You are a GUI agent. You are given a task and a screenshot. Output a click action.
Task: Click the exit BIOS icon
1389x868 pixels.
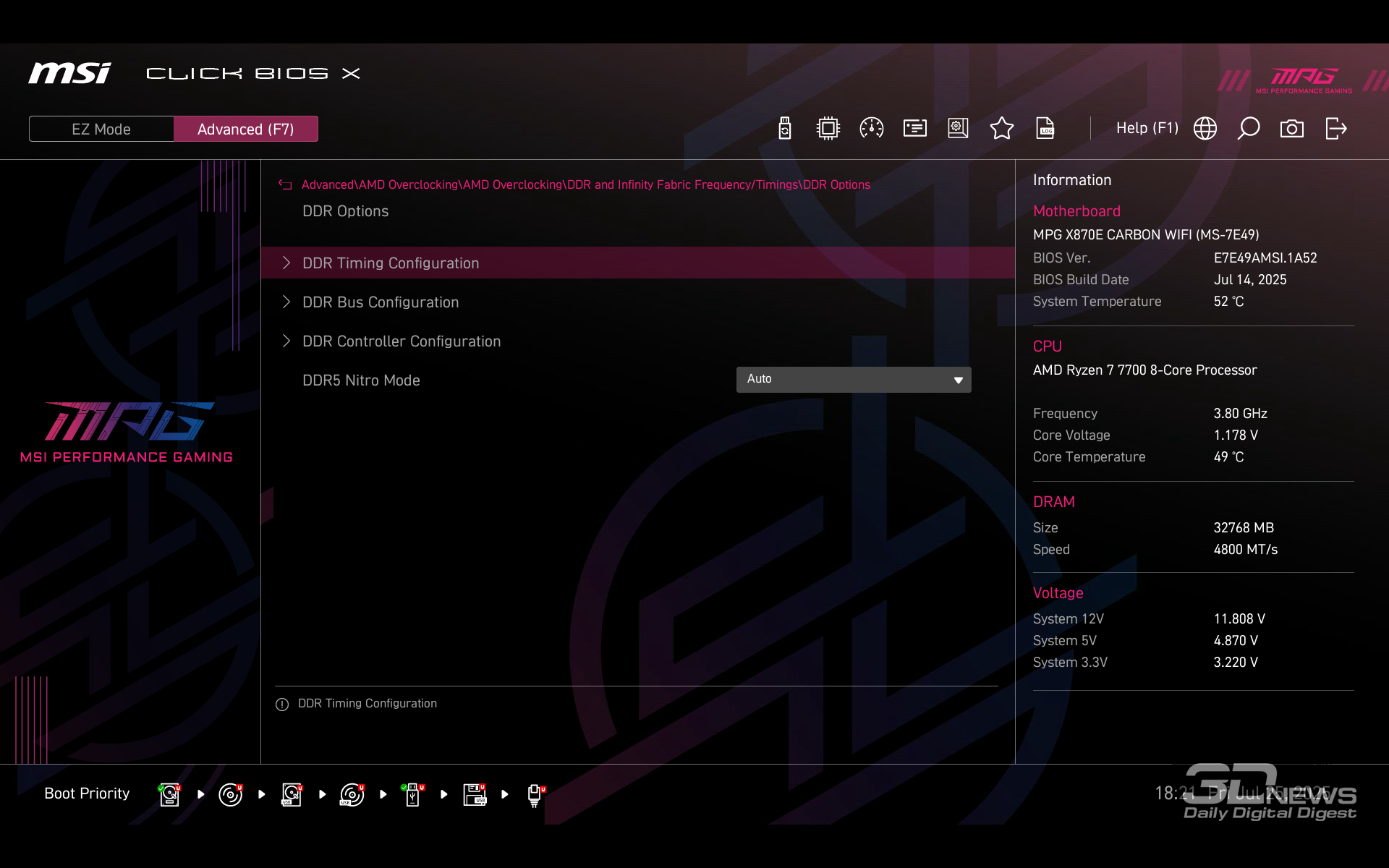(1336, 129)
